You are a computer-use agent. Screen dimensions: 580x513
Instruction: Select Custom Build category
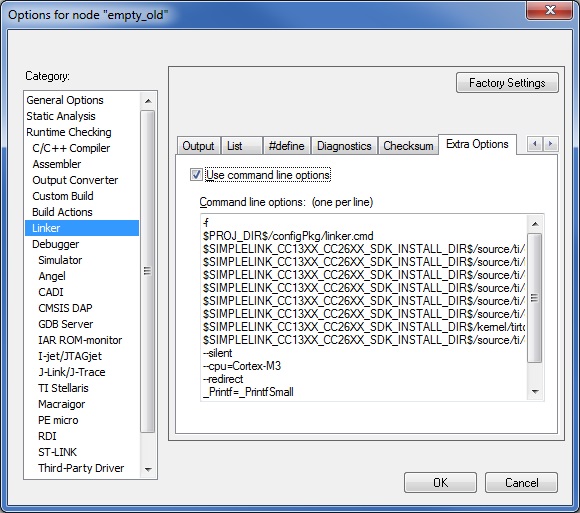63,196
